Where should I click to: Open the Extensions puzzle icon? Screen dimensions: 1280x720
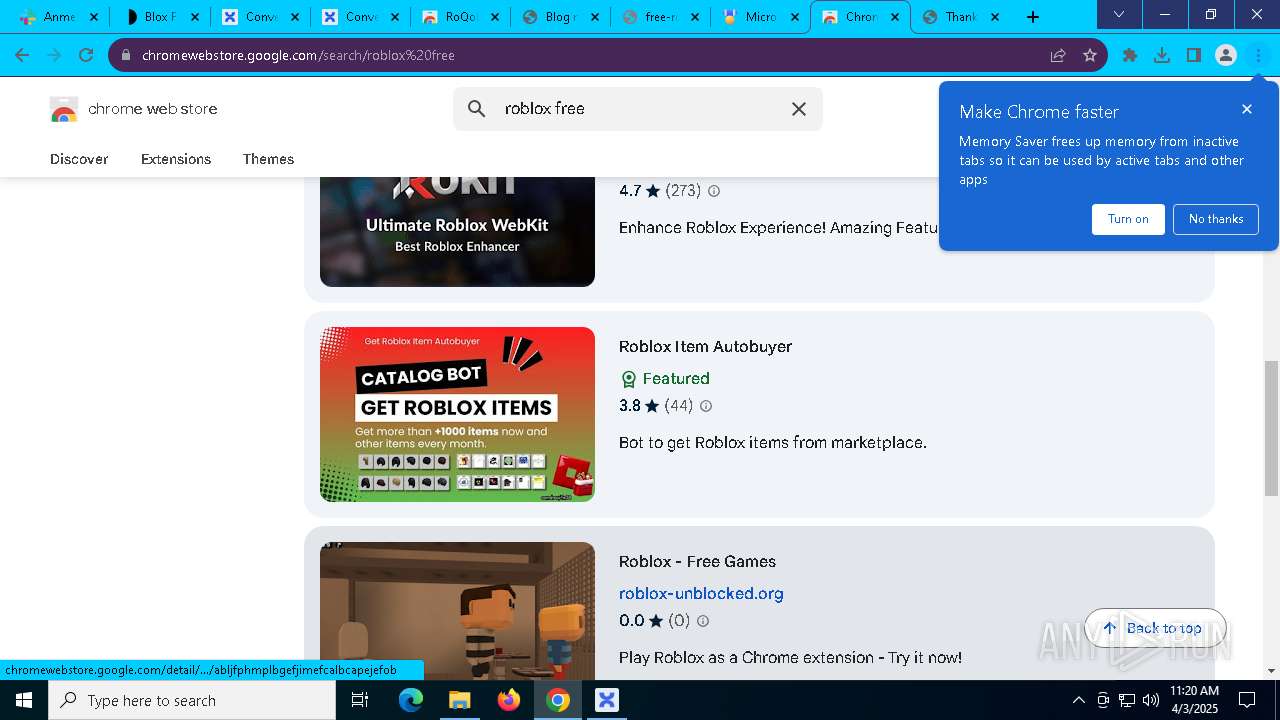[1130, 55]
